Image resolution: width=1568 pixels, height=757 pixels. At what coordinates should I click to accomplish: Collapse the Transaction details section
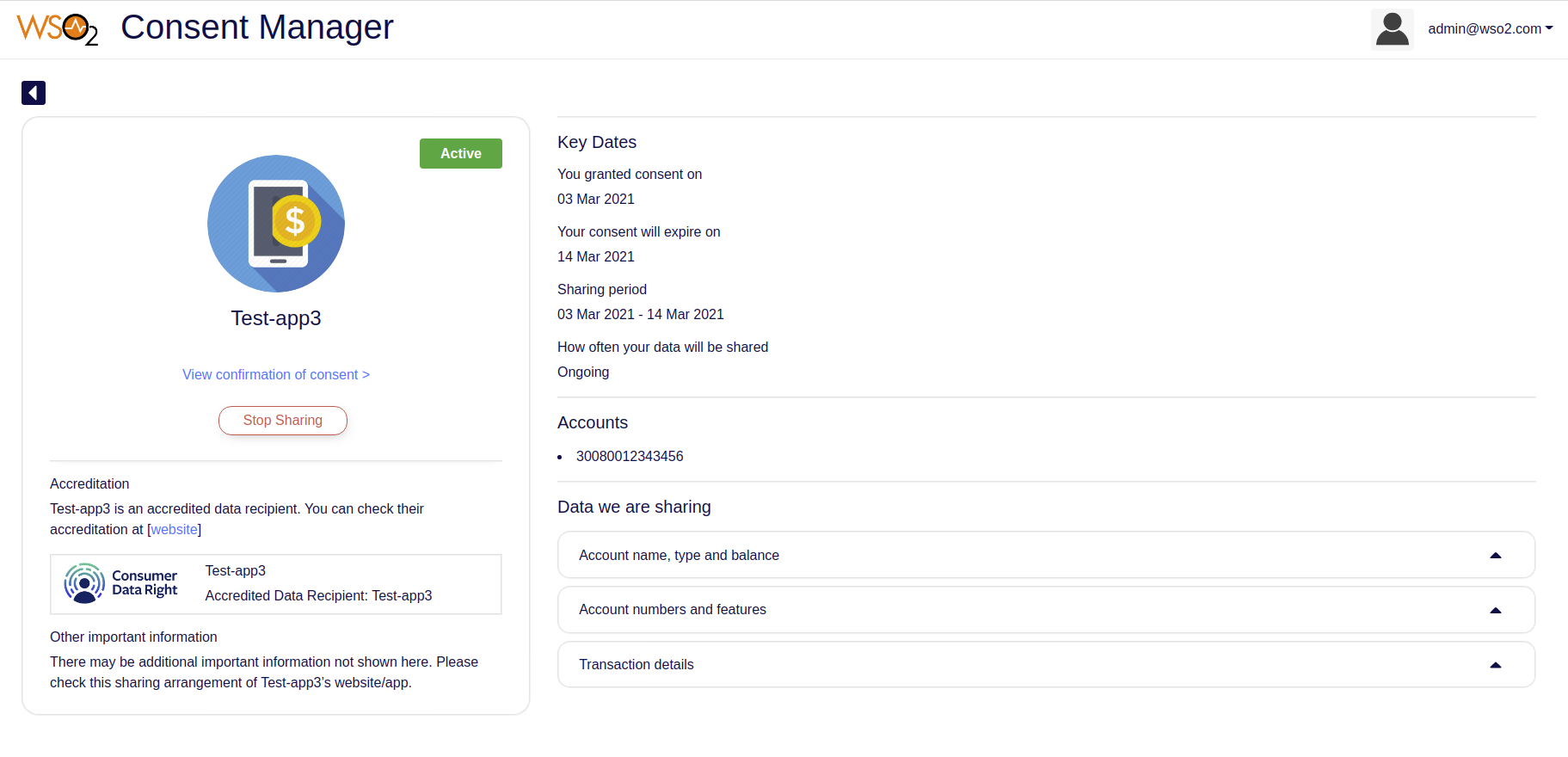1046,664
